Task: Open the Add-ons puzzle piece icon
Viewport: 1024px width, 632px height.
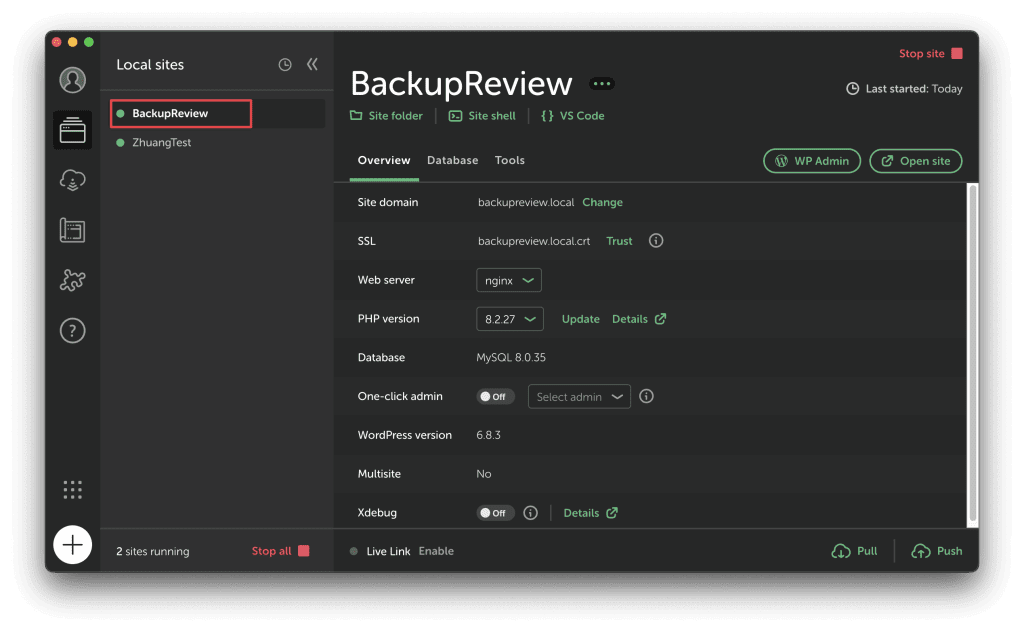Action: [72, 282]
